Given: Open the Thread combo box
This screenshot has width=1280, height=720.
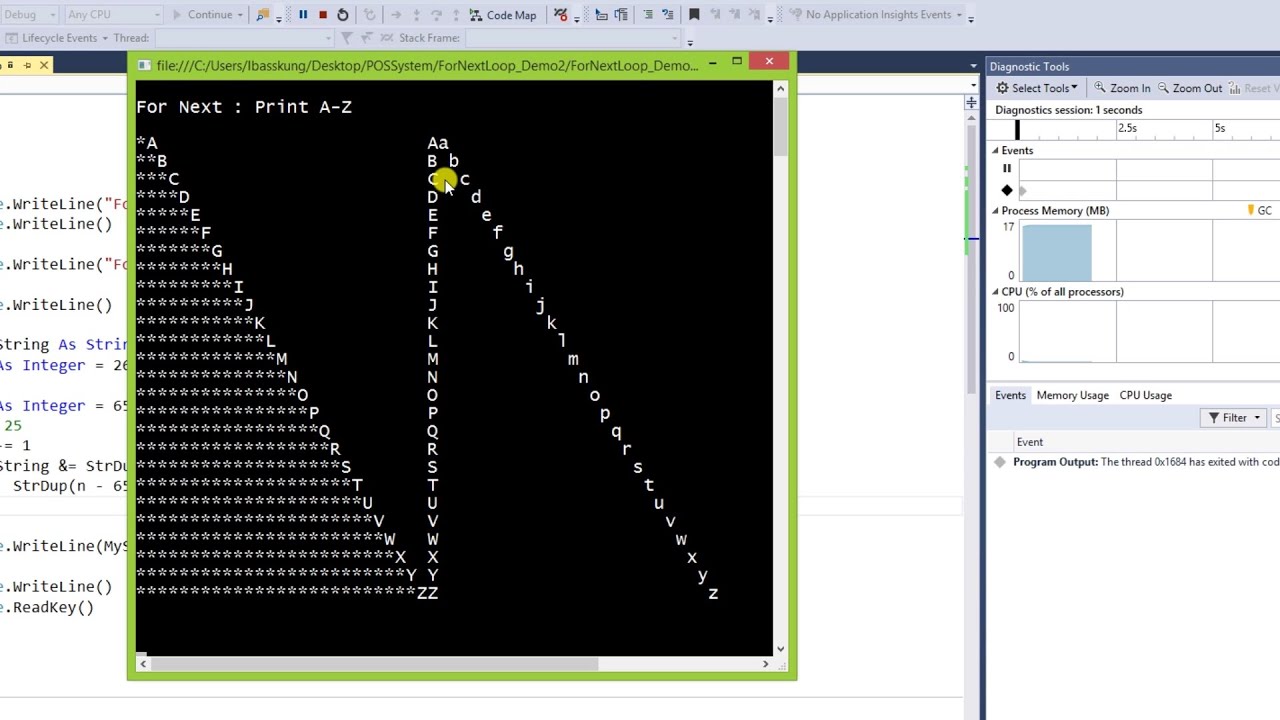Looking at the screenshot, I should [246, 38].
